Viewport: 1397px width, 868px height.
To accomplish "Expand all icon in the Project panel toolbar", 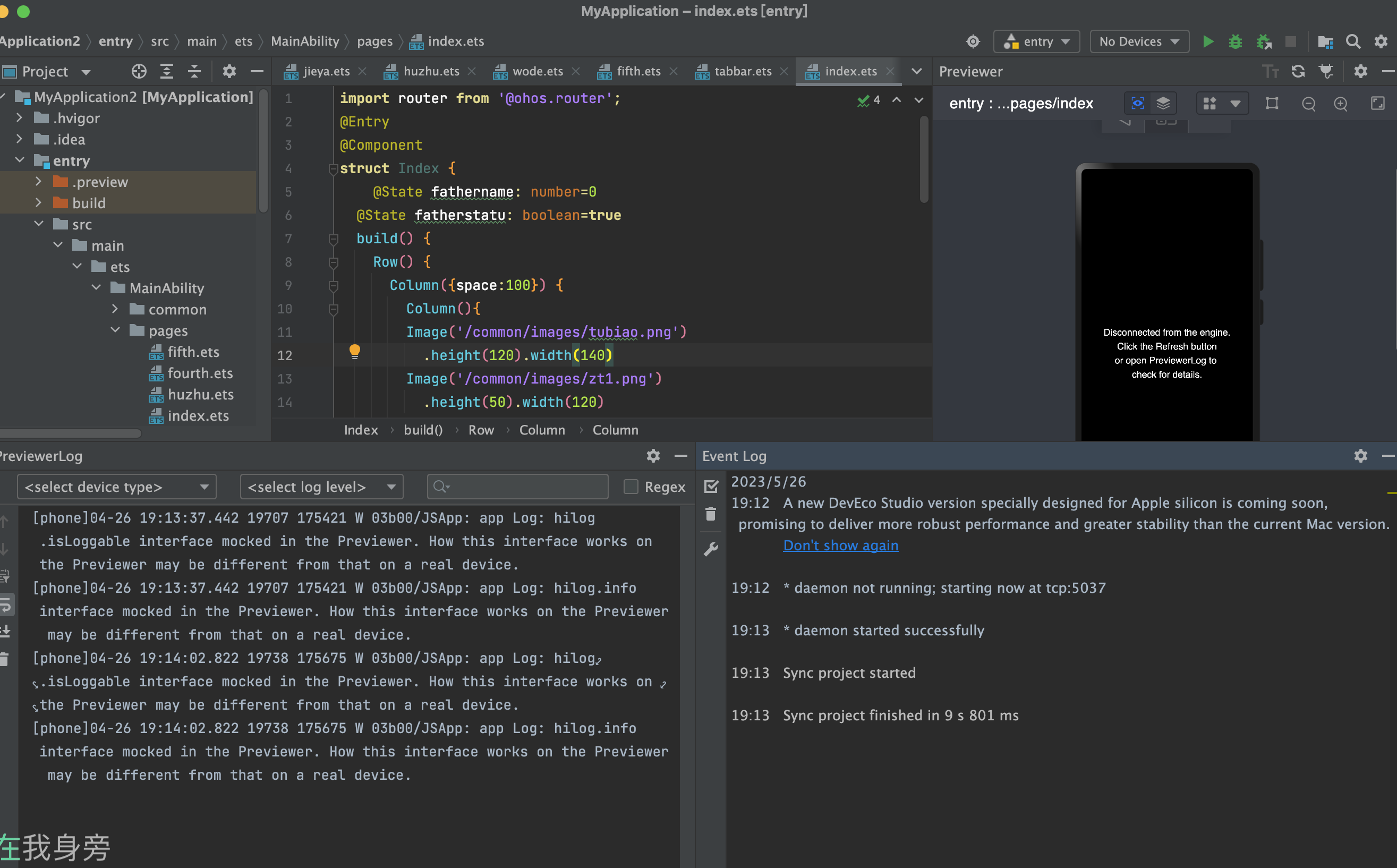I will tap(166, 71).
